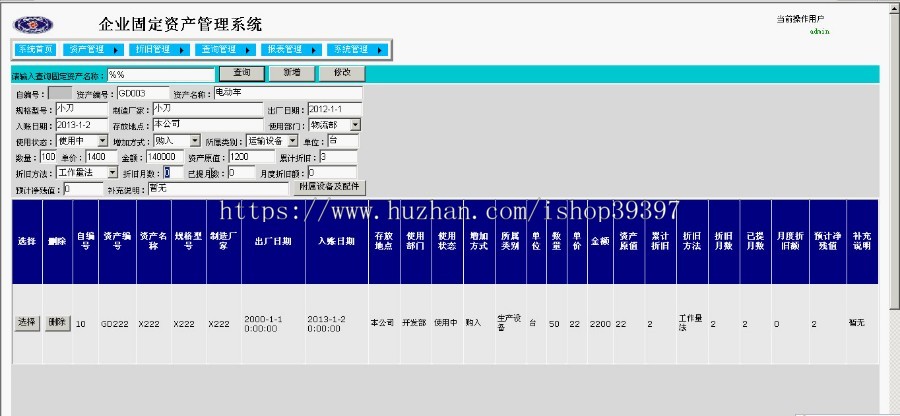Open 系统首页 menu item

click(35, 50)
